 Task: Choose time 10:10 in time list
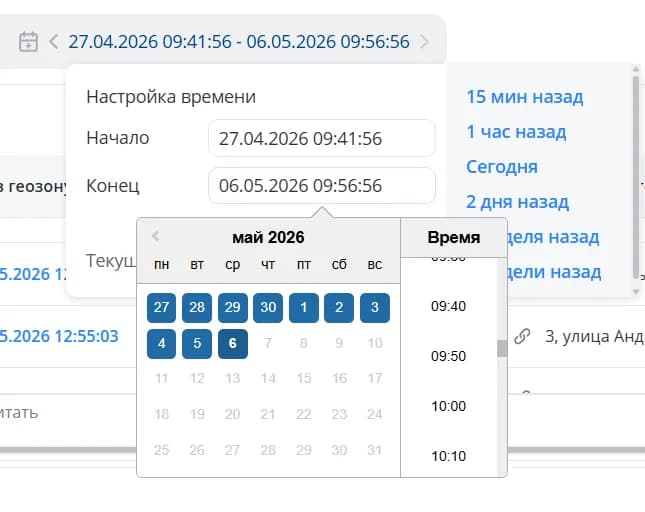pyautogui.click(x=448, y=456)
